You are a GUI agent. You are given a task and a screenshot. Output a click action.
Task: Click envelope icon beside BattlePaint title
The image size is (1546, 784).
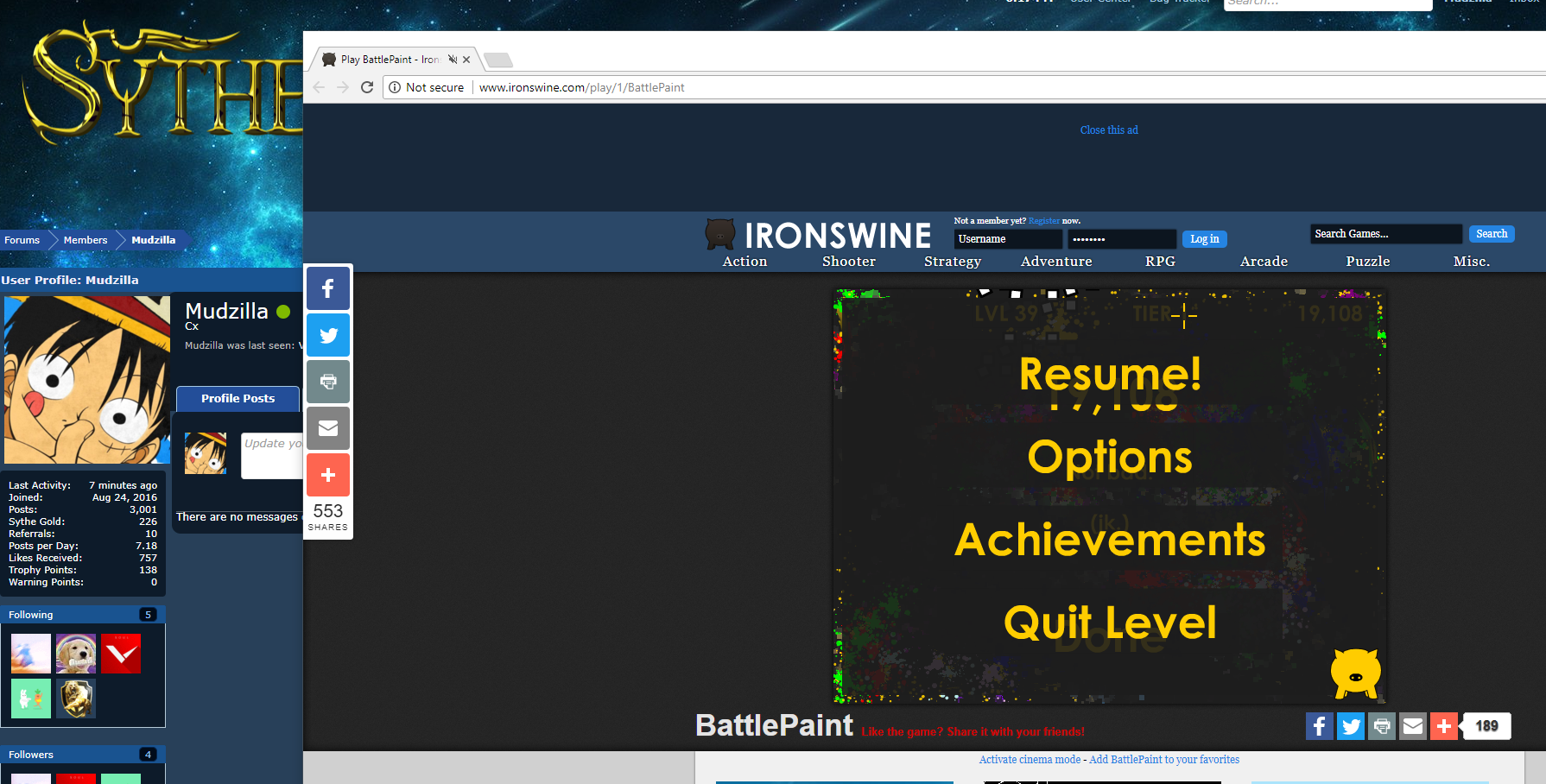pyautogui.click(x=1413, y=726)
